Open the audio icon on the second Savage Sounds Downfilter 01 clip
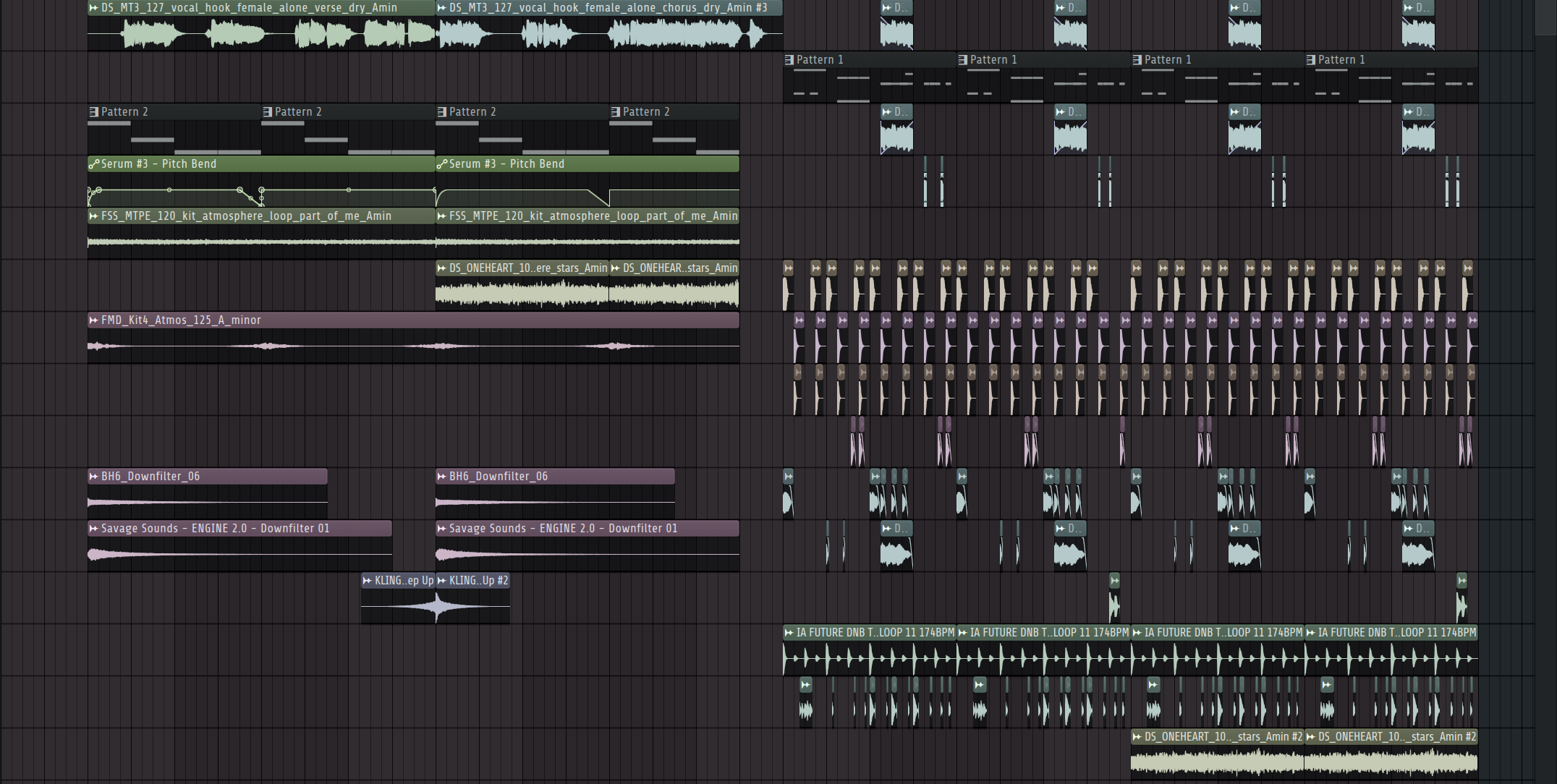Screen dimensions: 1557x784 (x=441, y=529)
